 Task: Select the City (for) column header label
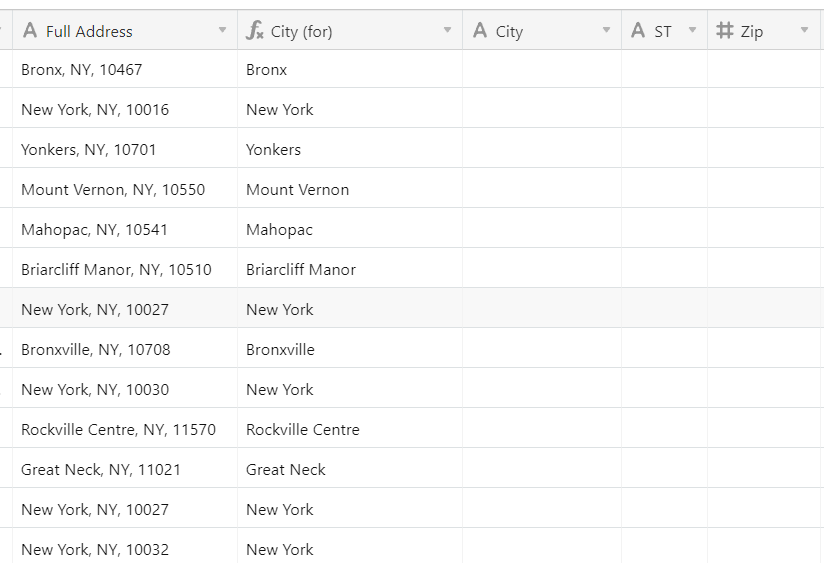[x=302, y=32]
